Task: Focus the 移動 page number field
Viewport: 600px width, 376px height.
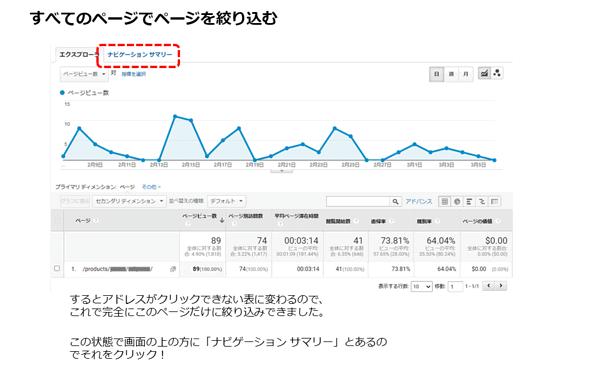Action: [x=455, y=286]
